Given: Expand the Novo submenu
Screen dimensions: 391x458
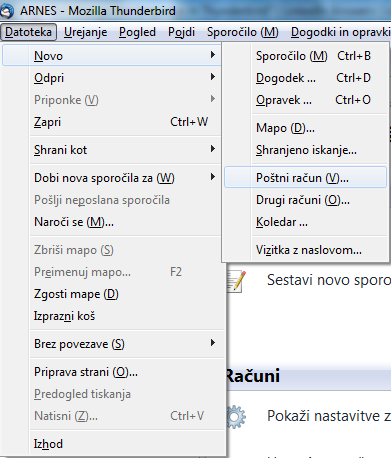Looking at the screenshot, I should point(112,55).
